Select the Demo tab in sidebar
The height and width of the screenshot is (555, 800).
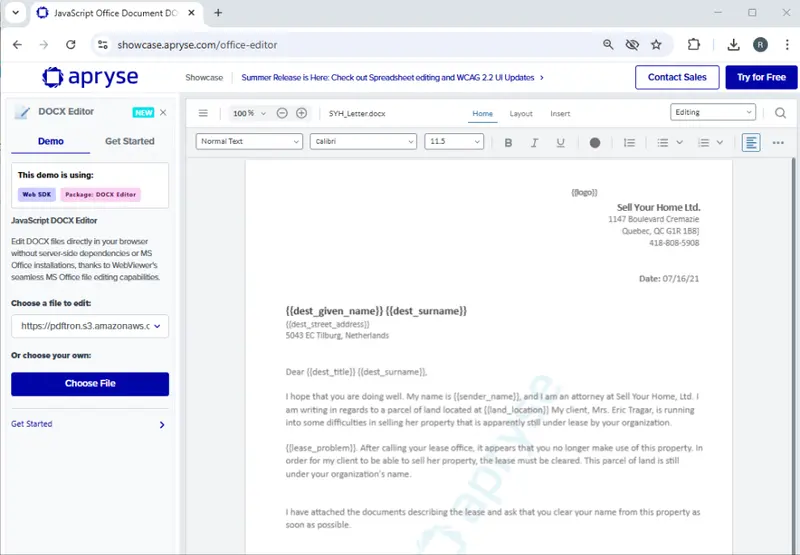coord(51,141)
